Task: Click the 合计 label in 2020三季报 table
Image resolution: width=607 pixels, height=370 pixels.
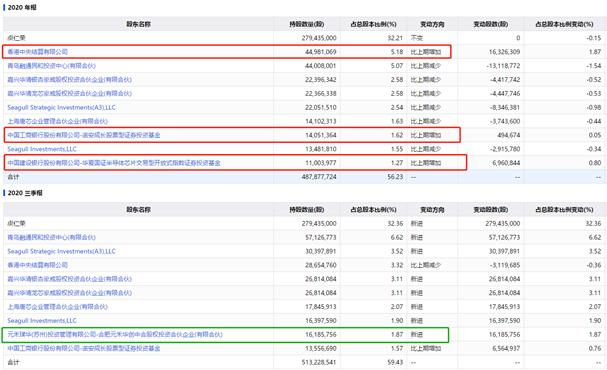Action: [x=13, y=362]
